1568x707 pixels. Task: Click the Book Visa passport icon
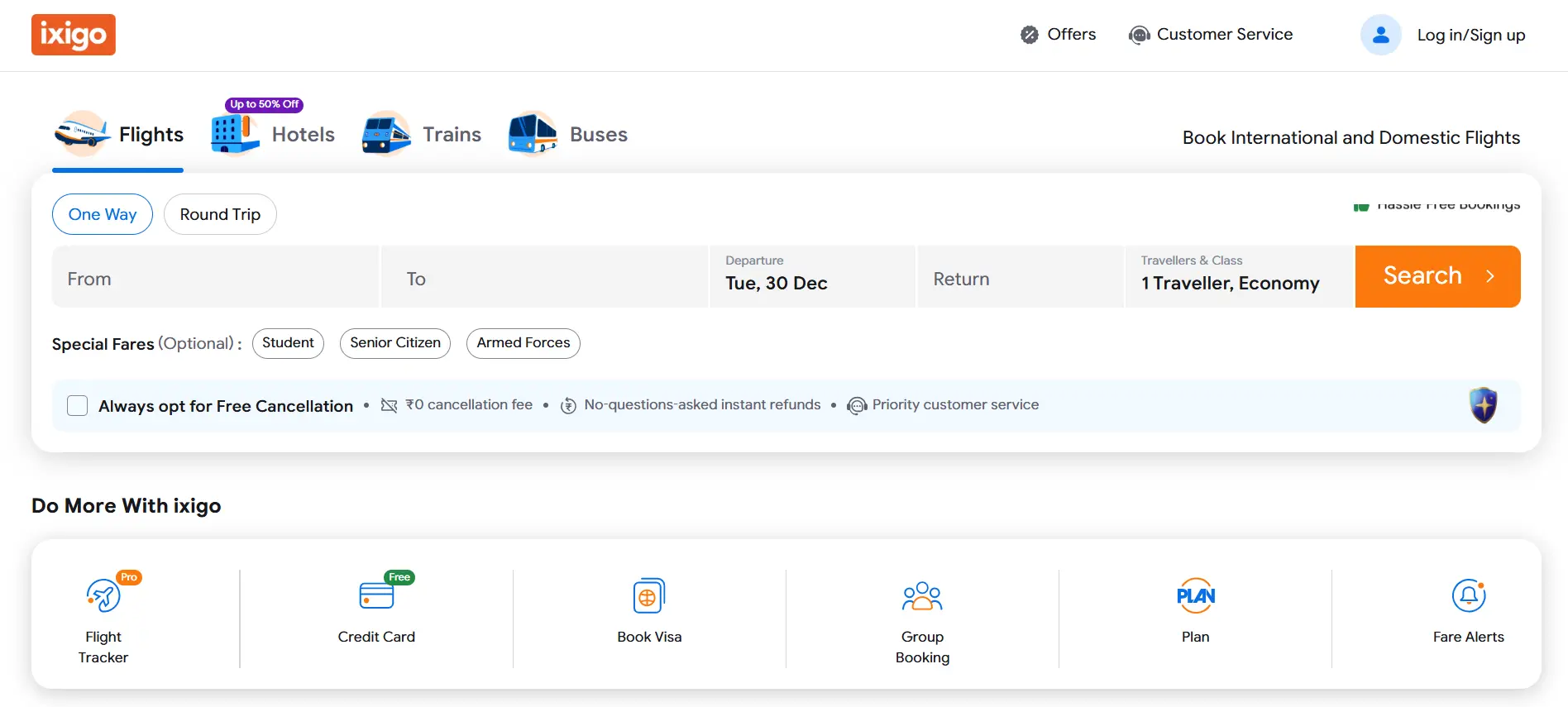[x=649, y=595]
